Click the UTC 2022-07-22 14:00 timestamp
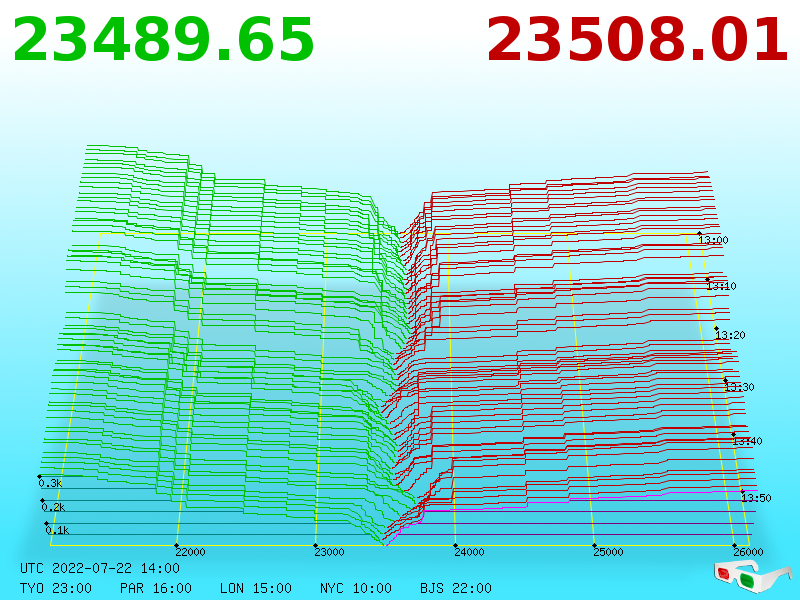800x600 pixels. (100, 568)
